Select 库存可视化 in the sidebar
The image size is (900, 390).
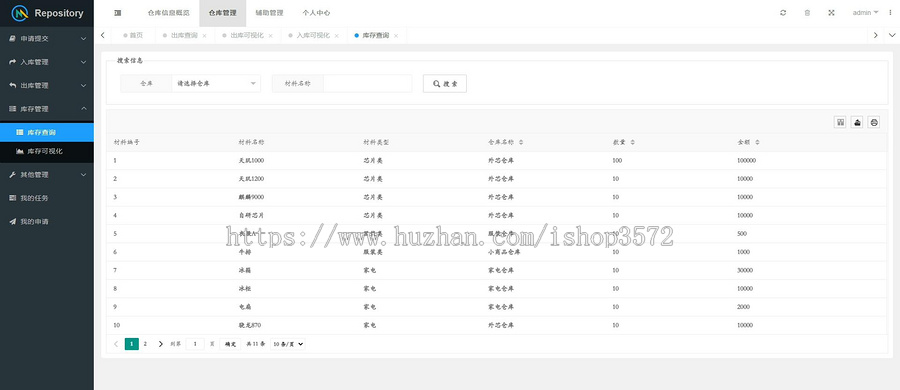tap(46, 152)
